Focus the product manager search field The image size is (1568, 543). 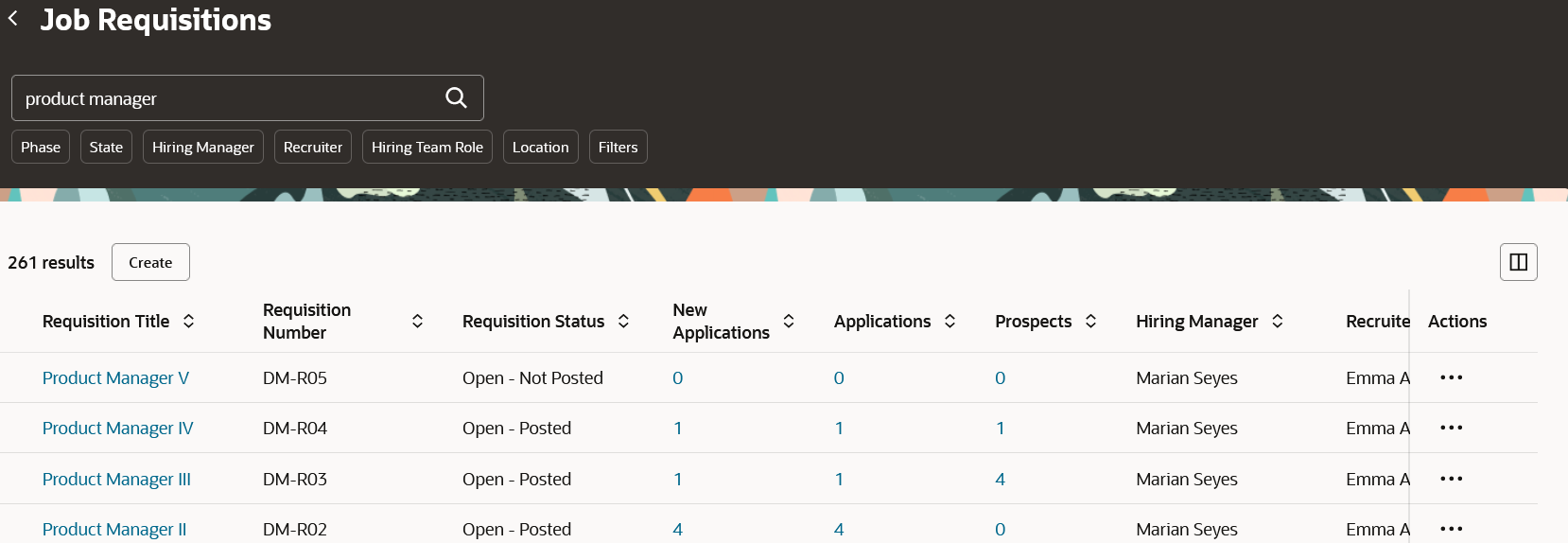227,98
